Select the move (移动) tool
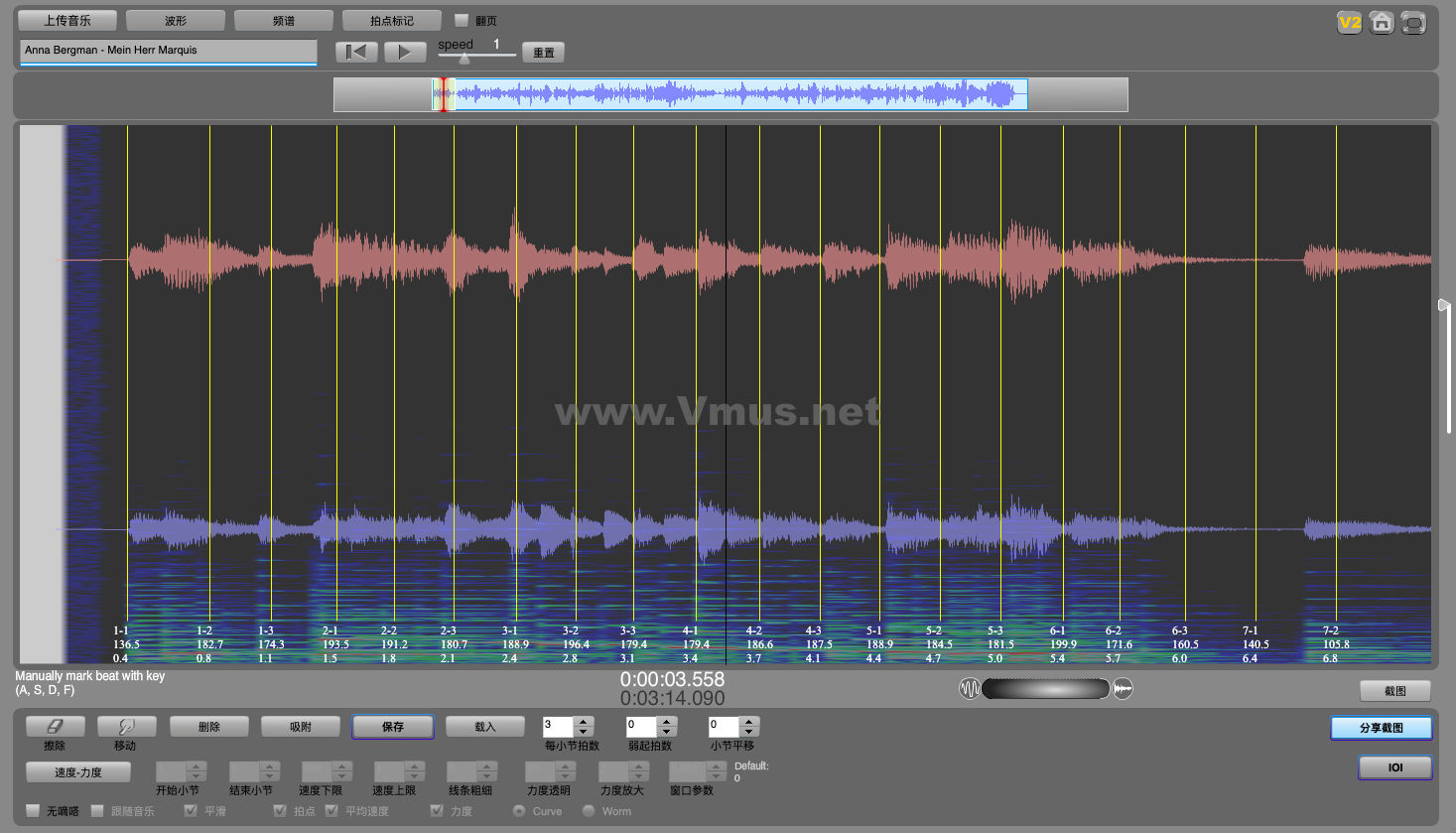Image resolution: width=1456 pixels, height=833 pixels. 126,727
